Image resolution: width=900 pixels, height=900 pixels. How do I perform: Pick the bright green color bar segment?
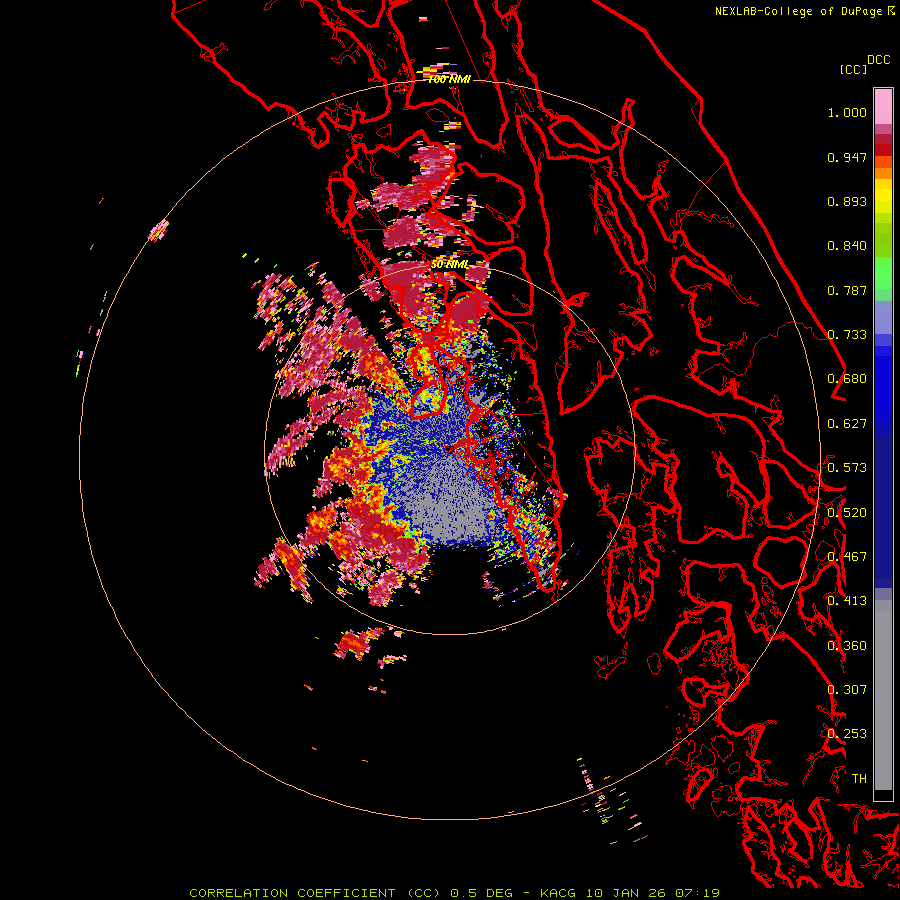[883, 273]
